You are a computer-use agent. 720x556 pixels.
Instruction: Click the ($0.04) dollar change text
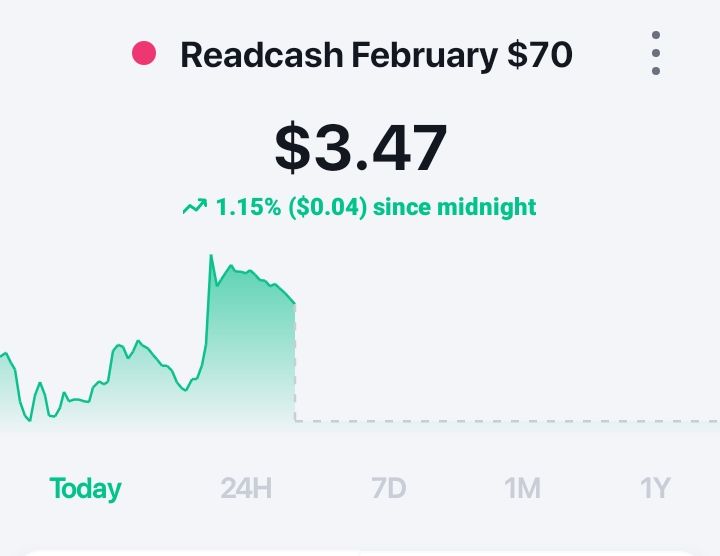pyautogui.click(x=328, y=207)
